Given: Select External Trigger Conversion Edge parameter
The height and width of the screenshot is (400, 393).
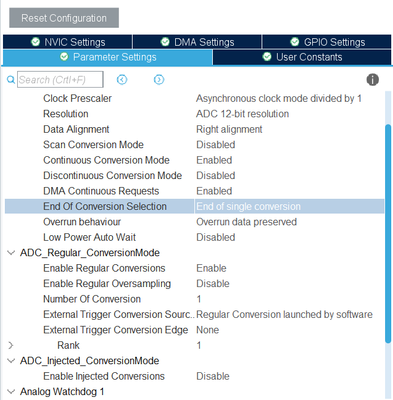Looking at the screenshot, I should (x=116, y=330).
